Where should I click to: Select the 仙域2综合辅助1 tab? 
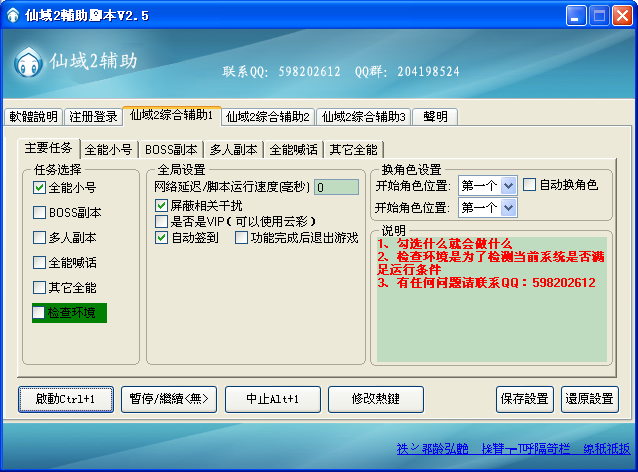point(172,116)
